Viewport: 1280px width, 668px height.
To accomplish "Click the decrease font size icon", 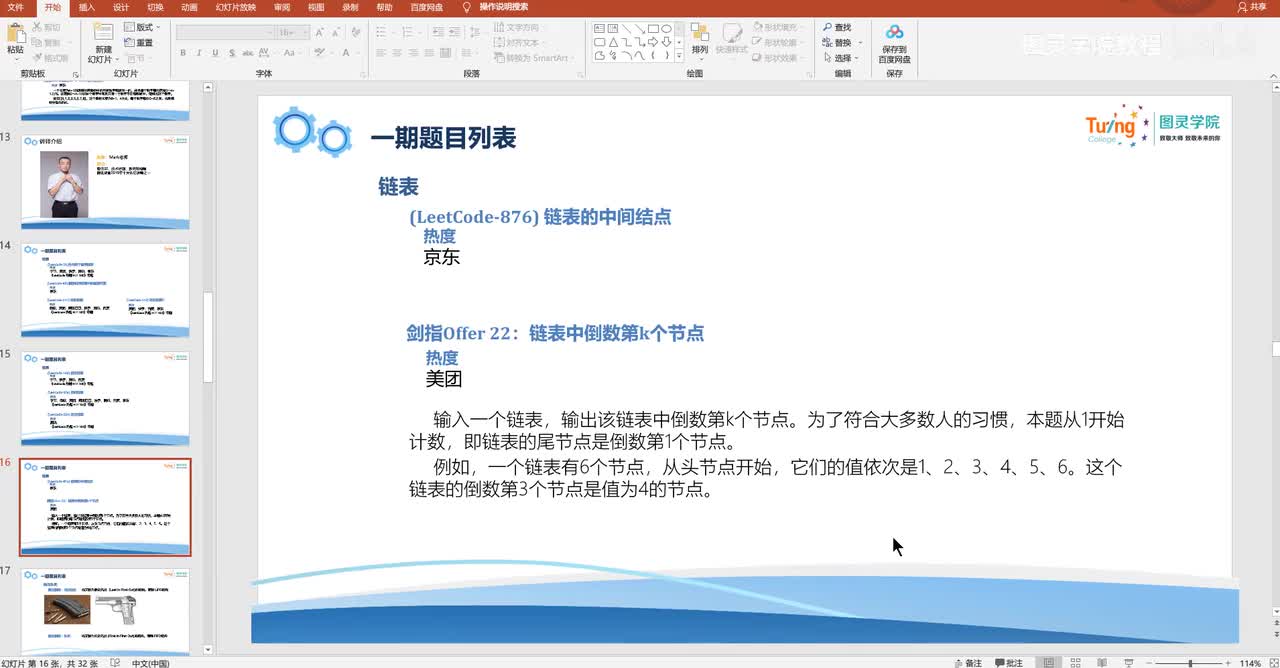I will pyautogui.click(x=336, y=32).
